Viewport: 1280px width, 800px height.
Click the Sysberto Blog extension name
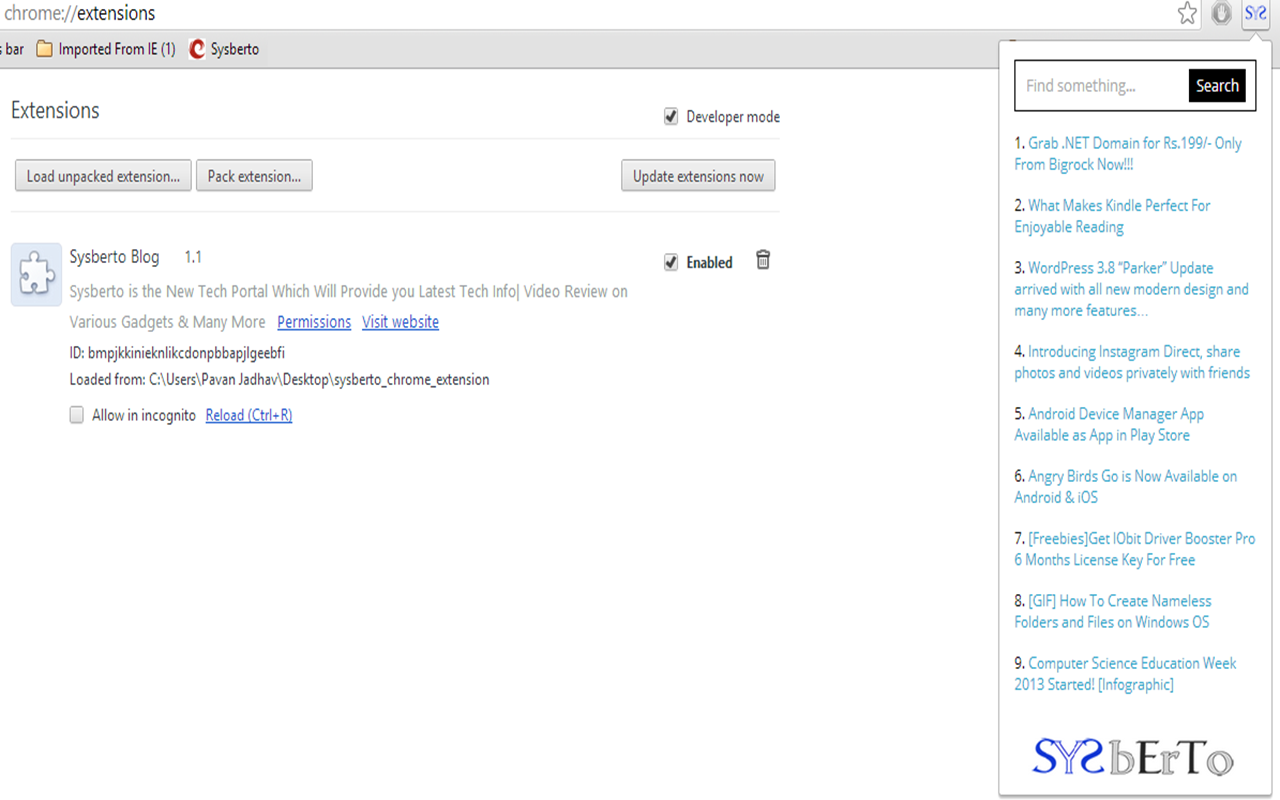click(114, 257)
